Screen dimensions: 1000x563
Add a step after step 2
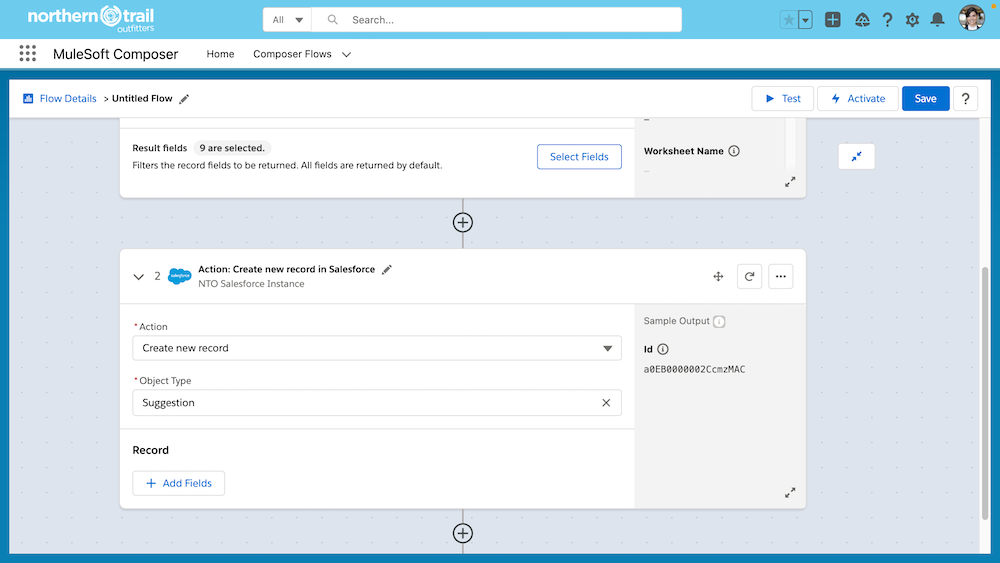[462, 533]
